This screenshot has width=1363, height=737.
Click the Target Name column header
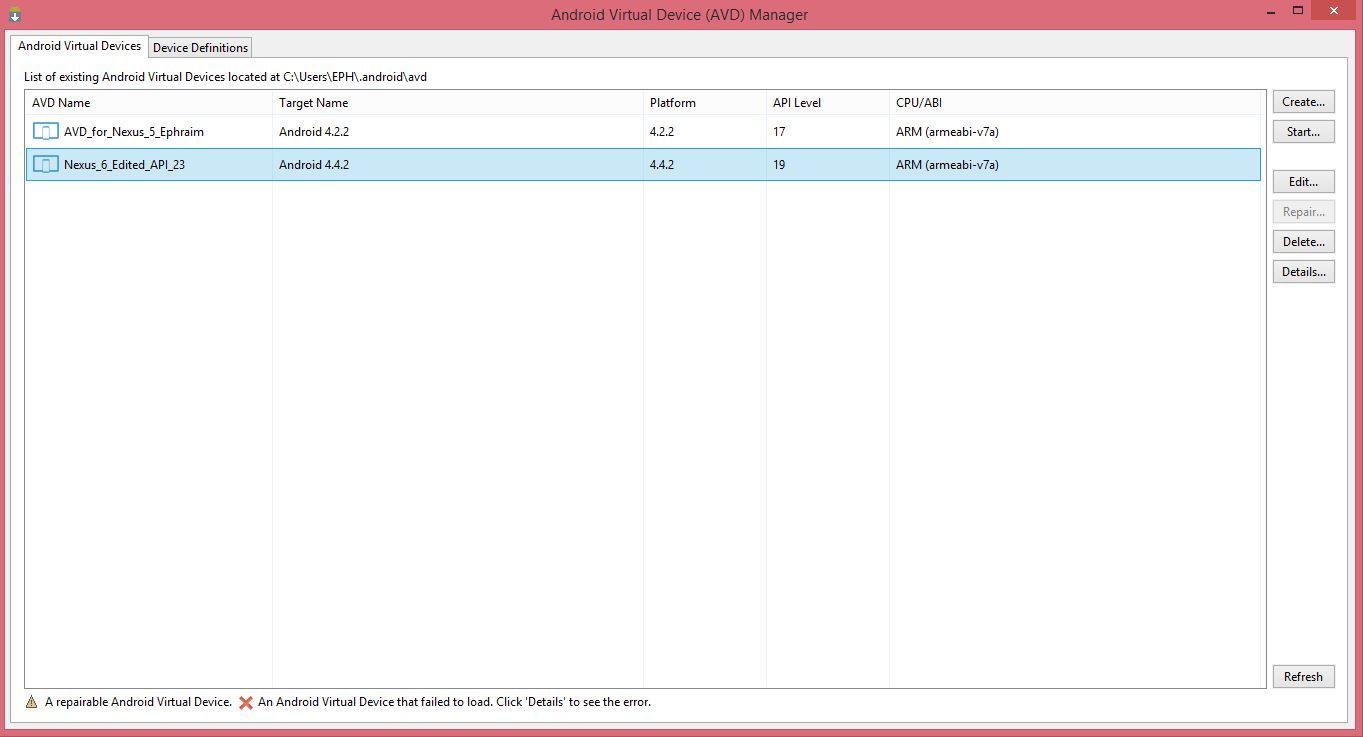315,102
